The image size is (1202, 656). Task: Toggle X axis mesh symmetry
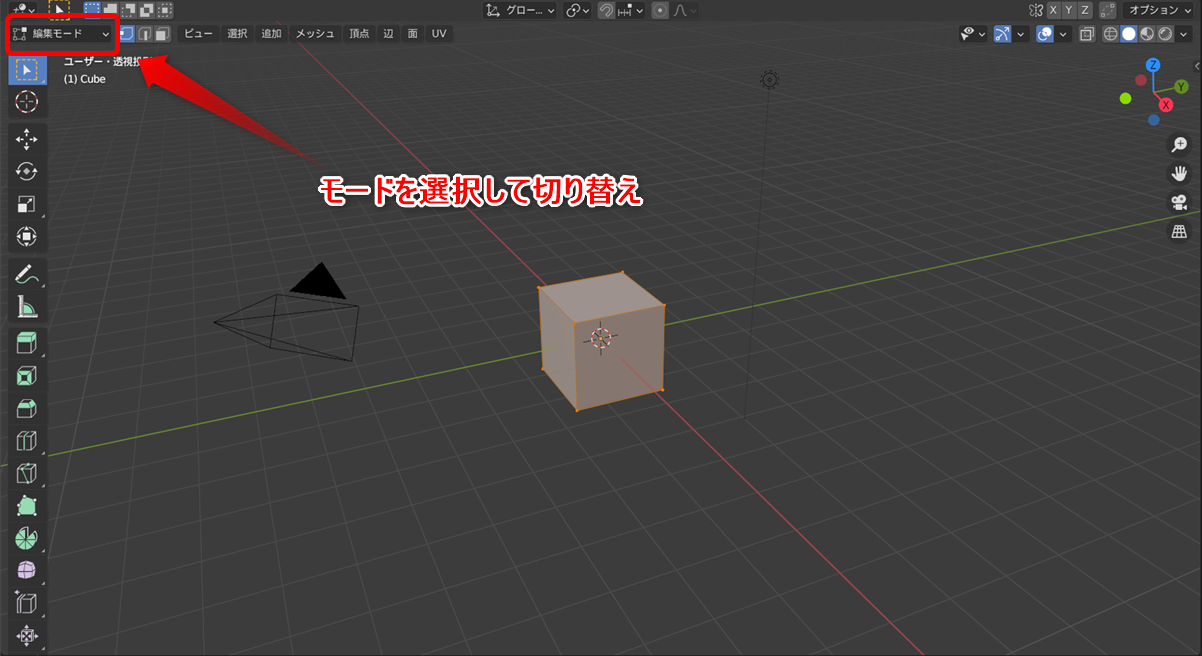tap(1054, 10)
